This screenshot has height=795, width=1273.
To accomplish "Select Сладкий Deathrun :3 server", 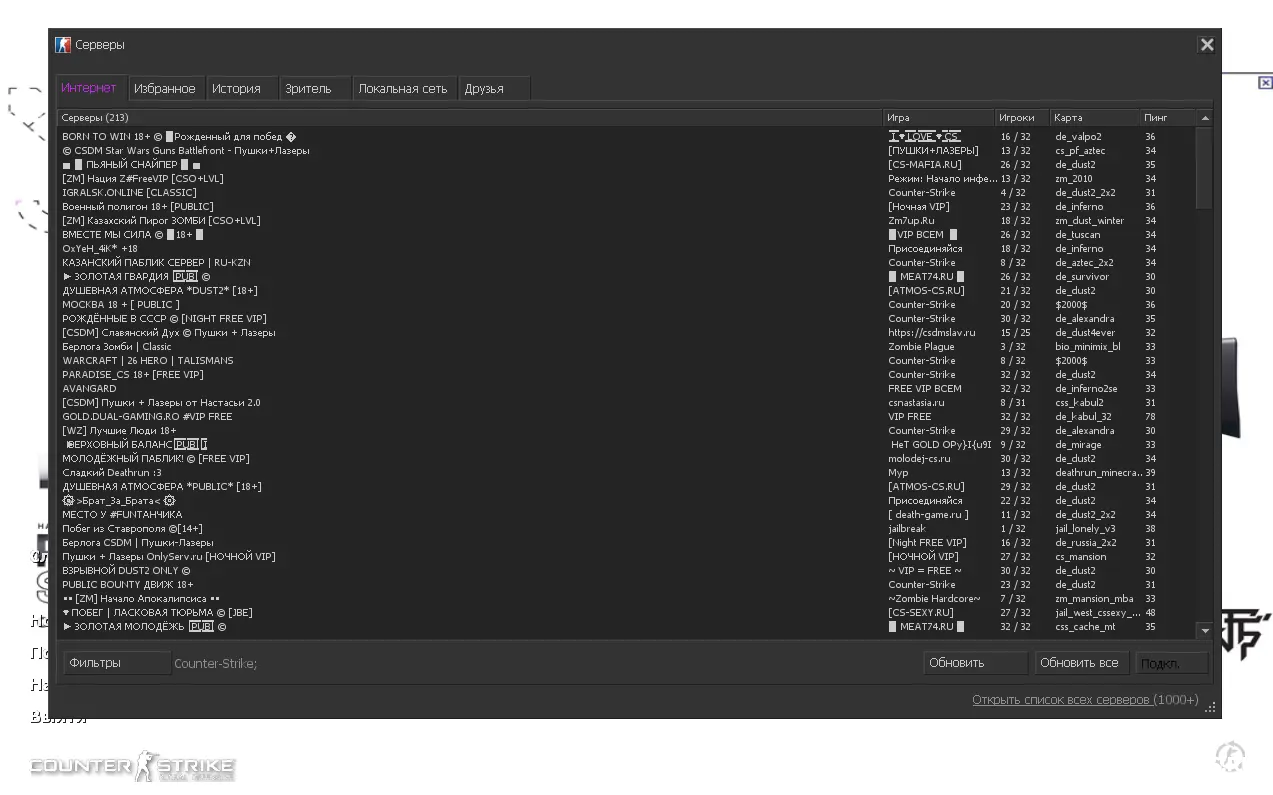I will point(627,473).
